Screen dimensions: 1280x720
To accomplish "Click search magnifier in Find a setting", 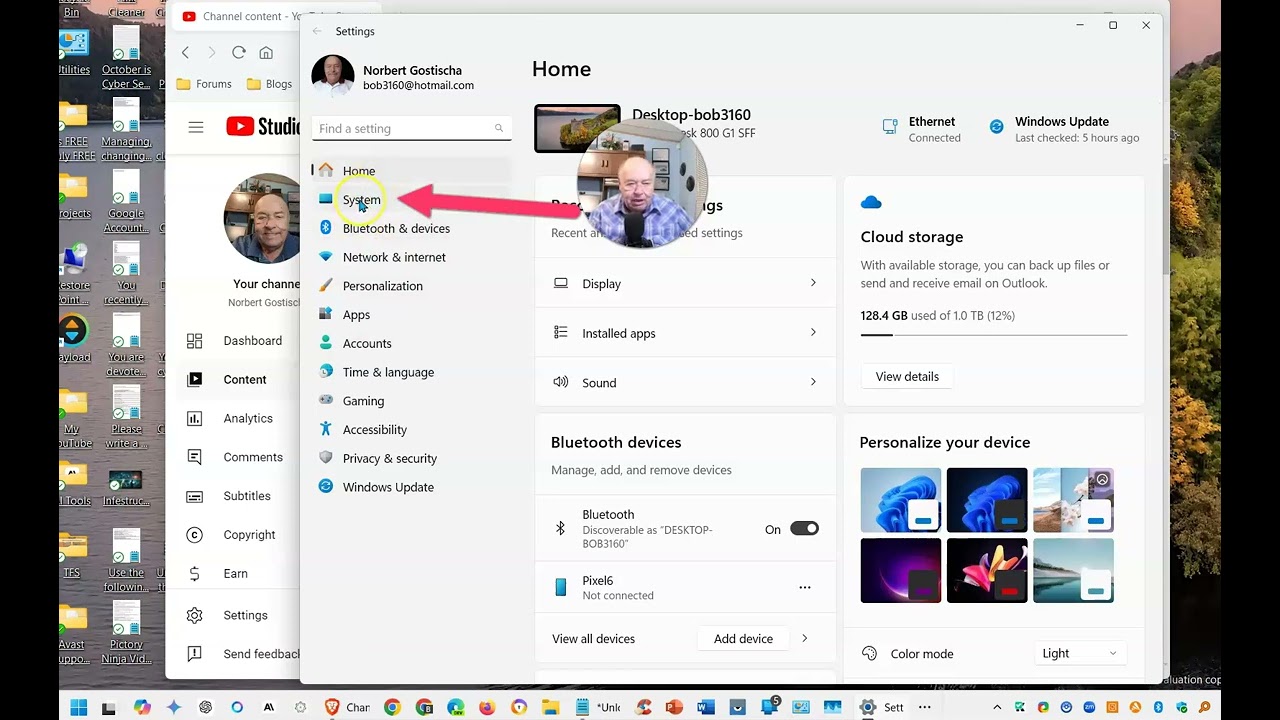I will point(499,128).
